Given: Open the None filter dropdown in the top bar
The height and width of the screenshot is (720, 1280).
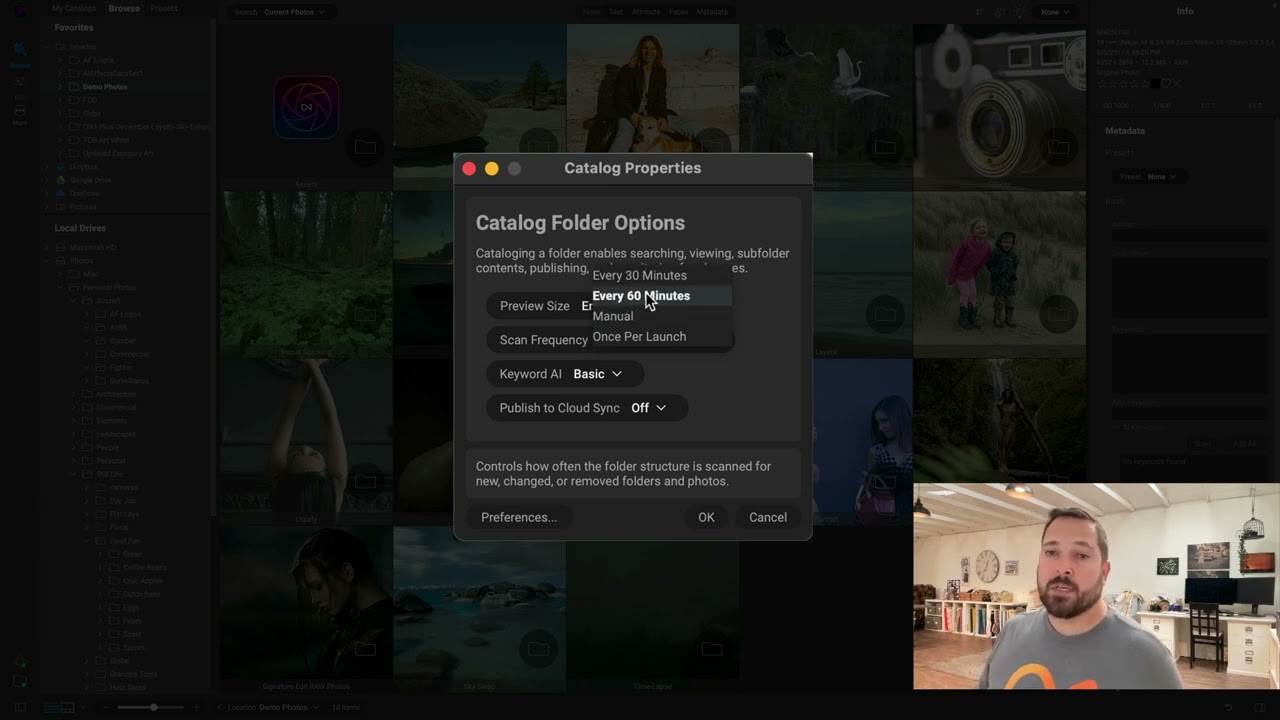Looking at the screenshot, I should [1055, 12].
